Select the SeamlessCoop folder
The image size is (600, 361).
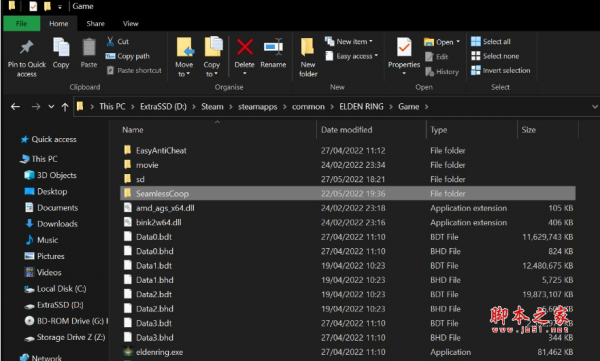(347, 193)
